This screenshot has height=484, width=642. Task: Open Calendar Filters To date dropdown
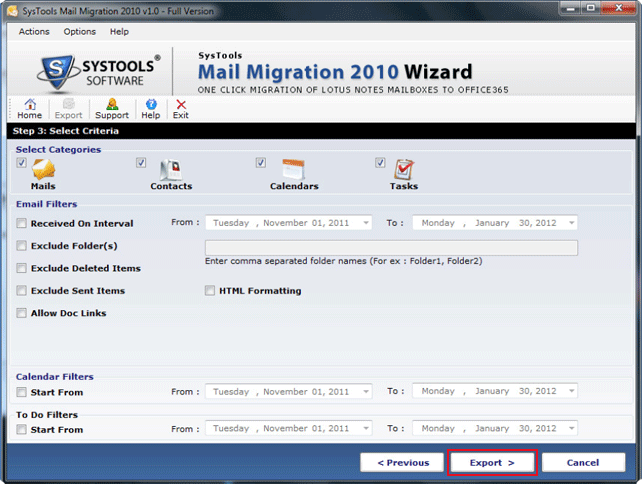[x=572, y=391]
